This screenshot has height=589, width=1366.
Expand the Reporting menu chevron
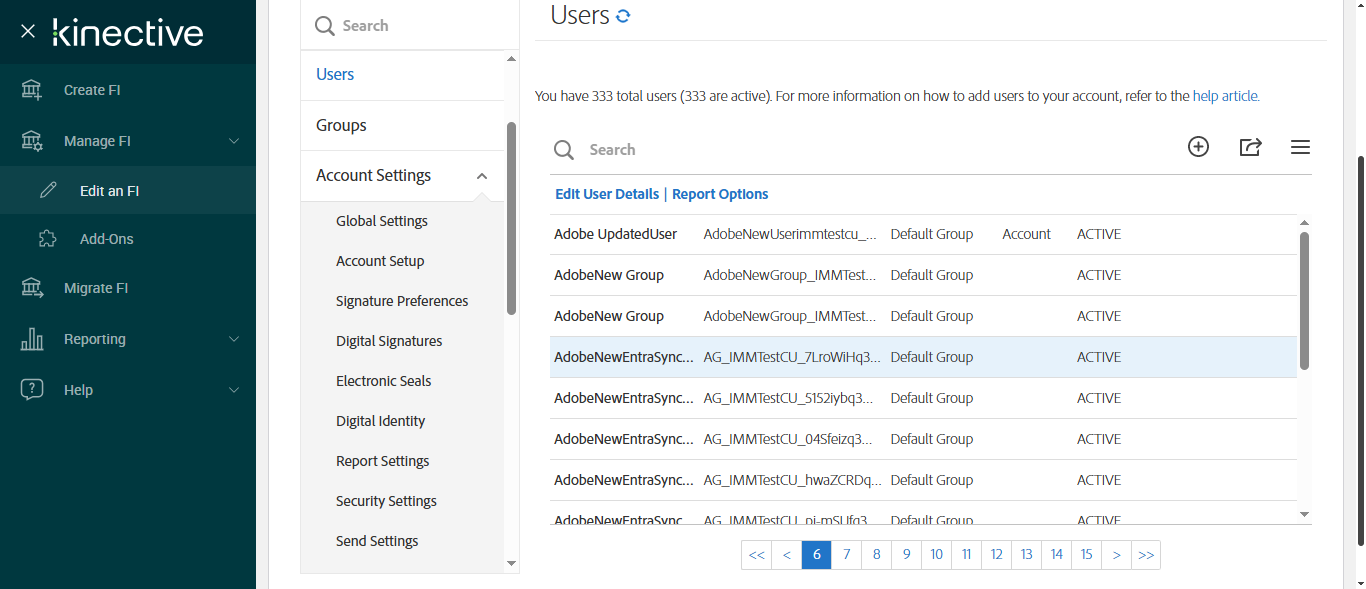tap(234, 339)
